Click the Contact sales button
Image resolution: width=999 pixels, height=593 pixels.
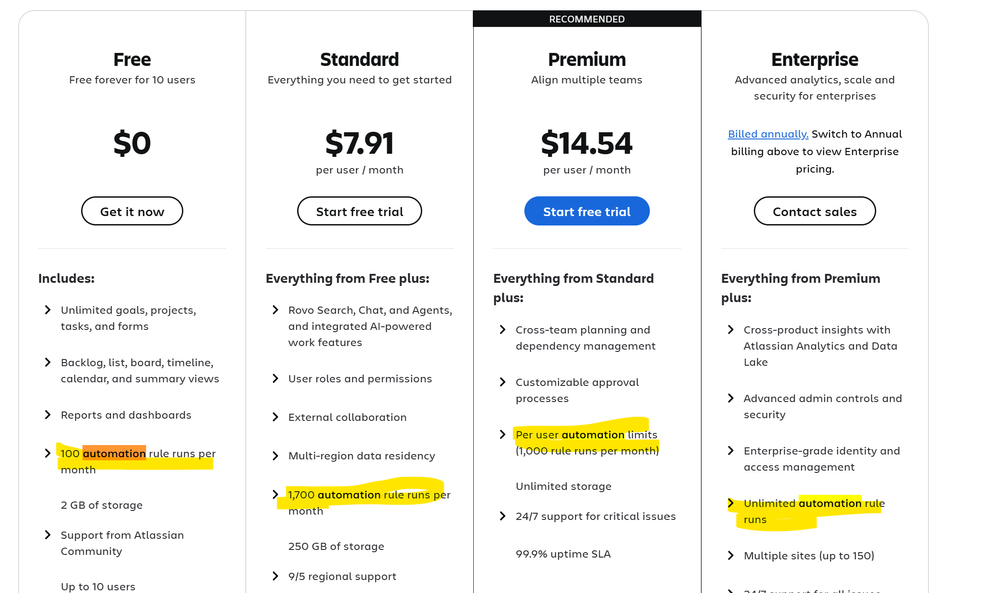[814, 211]
